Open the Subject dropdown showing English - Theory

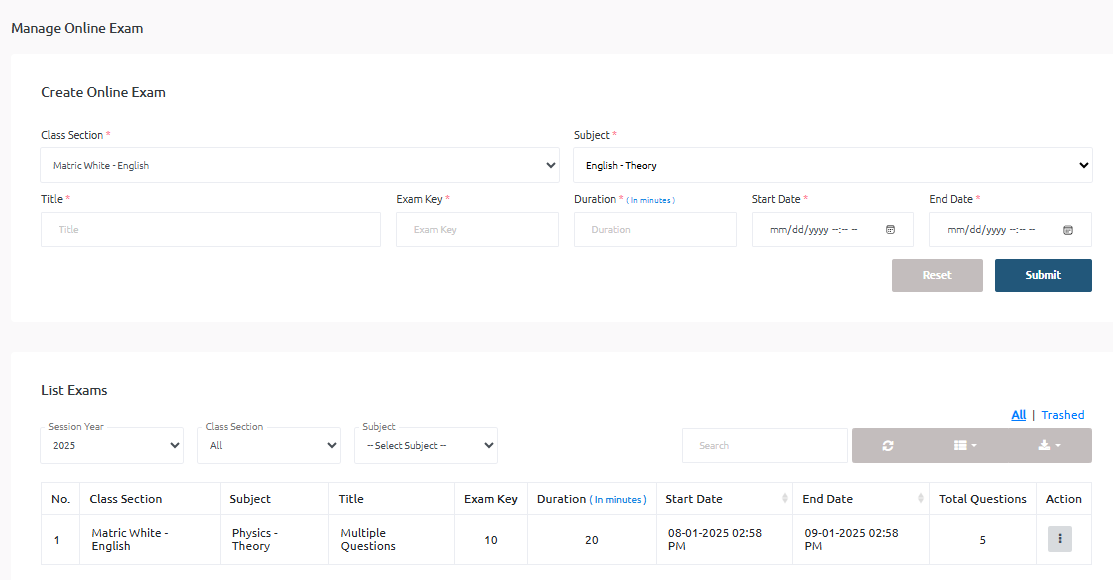832,166
